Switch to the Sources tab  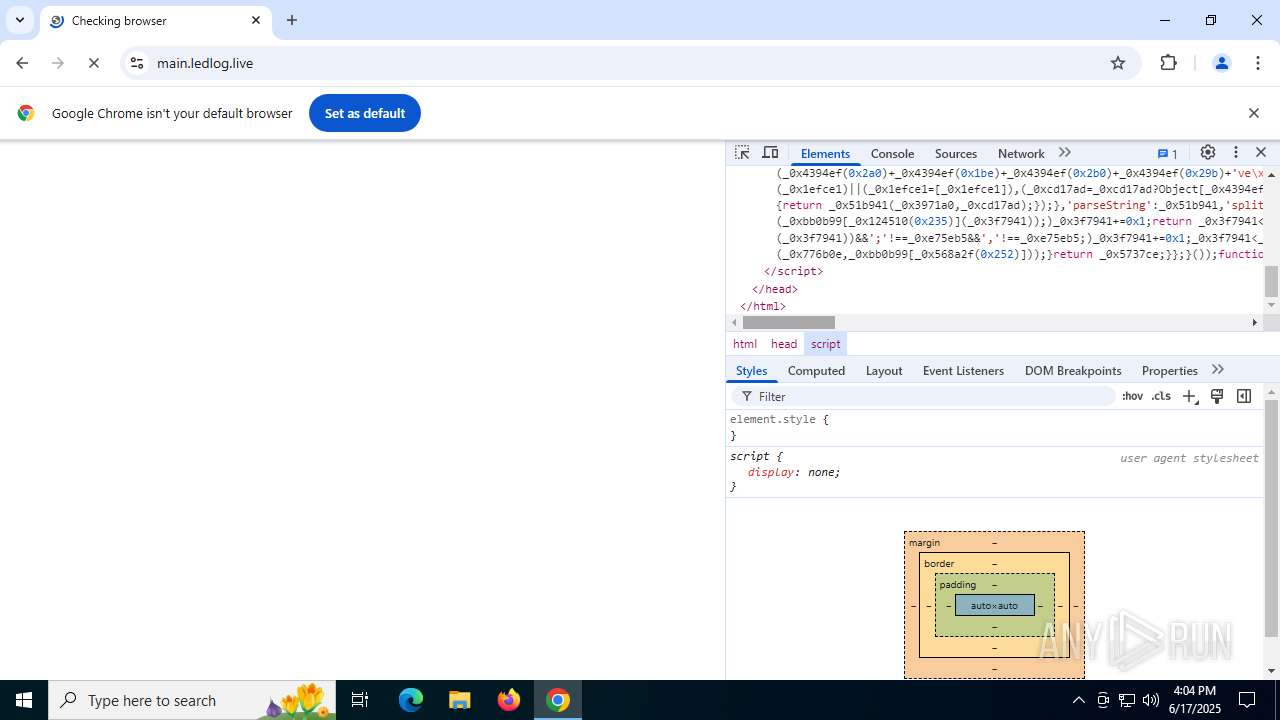coord(955,153)
